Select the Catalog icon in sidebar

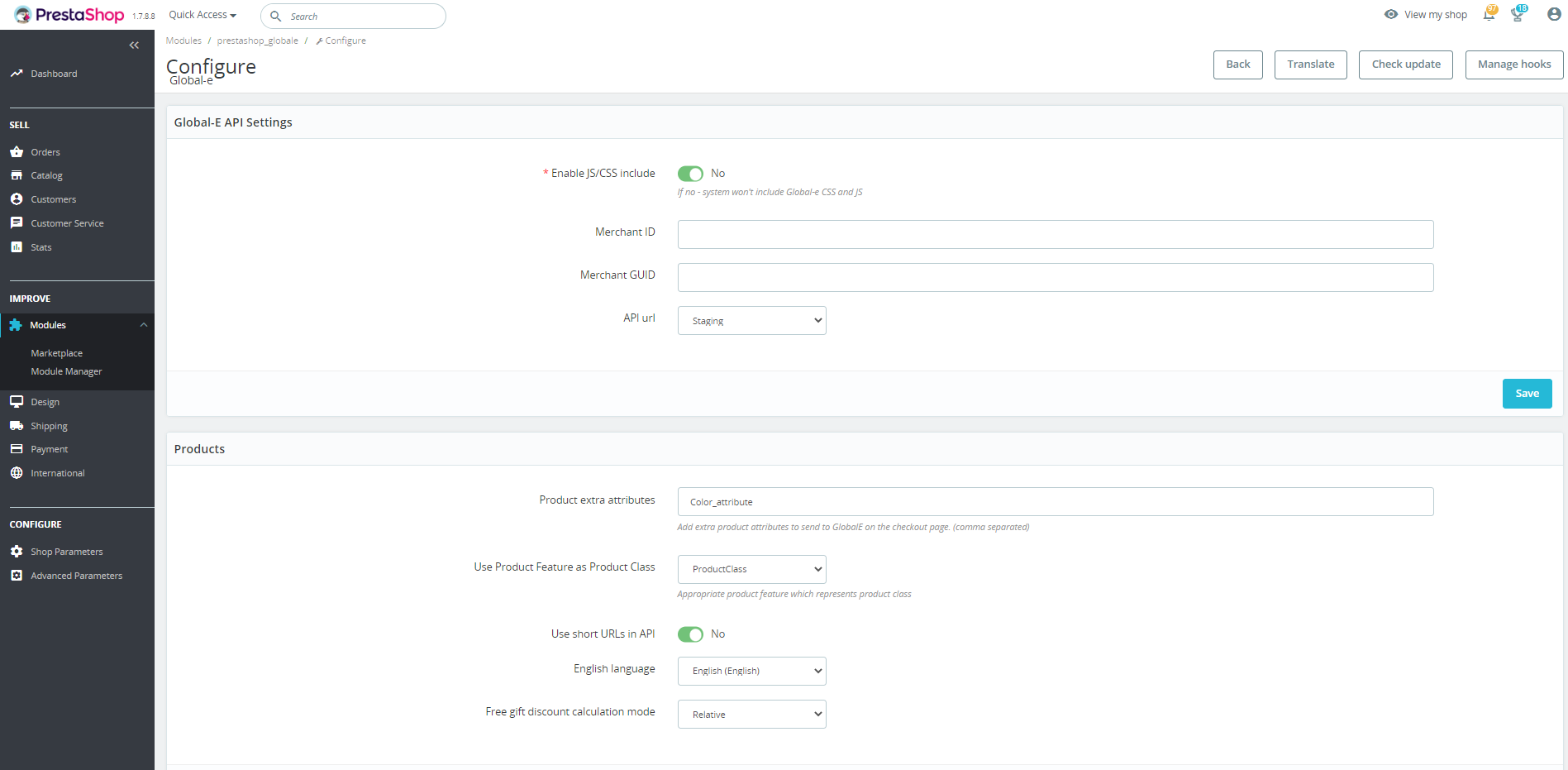pyautogui.click(x=17, y=175)
